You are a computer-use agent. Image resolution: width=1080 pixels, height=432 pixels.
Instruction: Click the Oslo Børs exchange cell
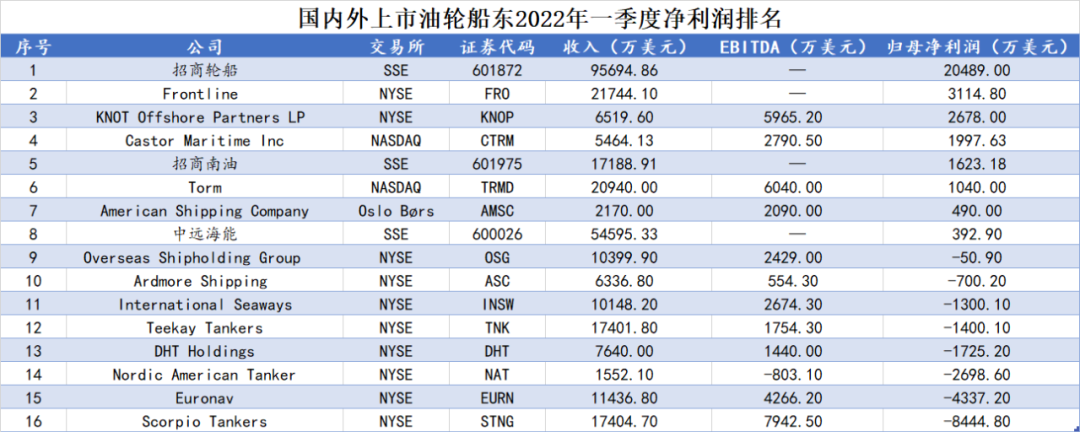point(397,211)
